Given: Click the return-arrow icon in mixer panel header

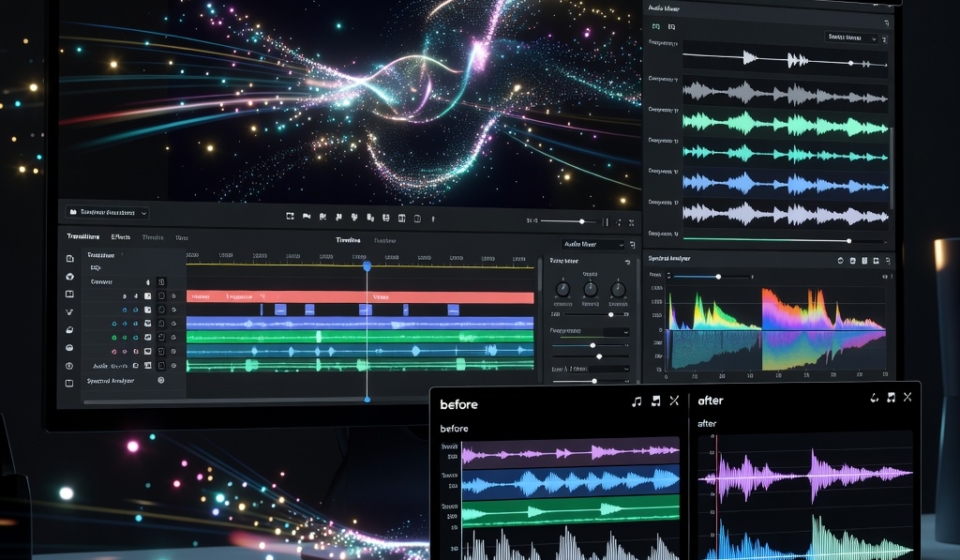Looking at the screenshot, I should point(627,262).
